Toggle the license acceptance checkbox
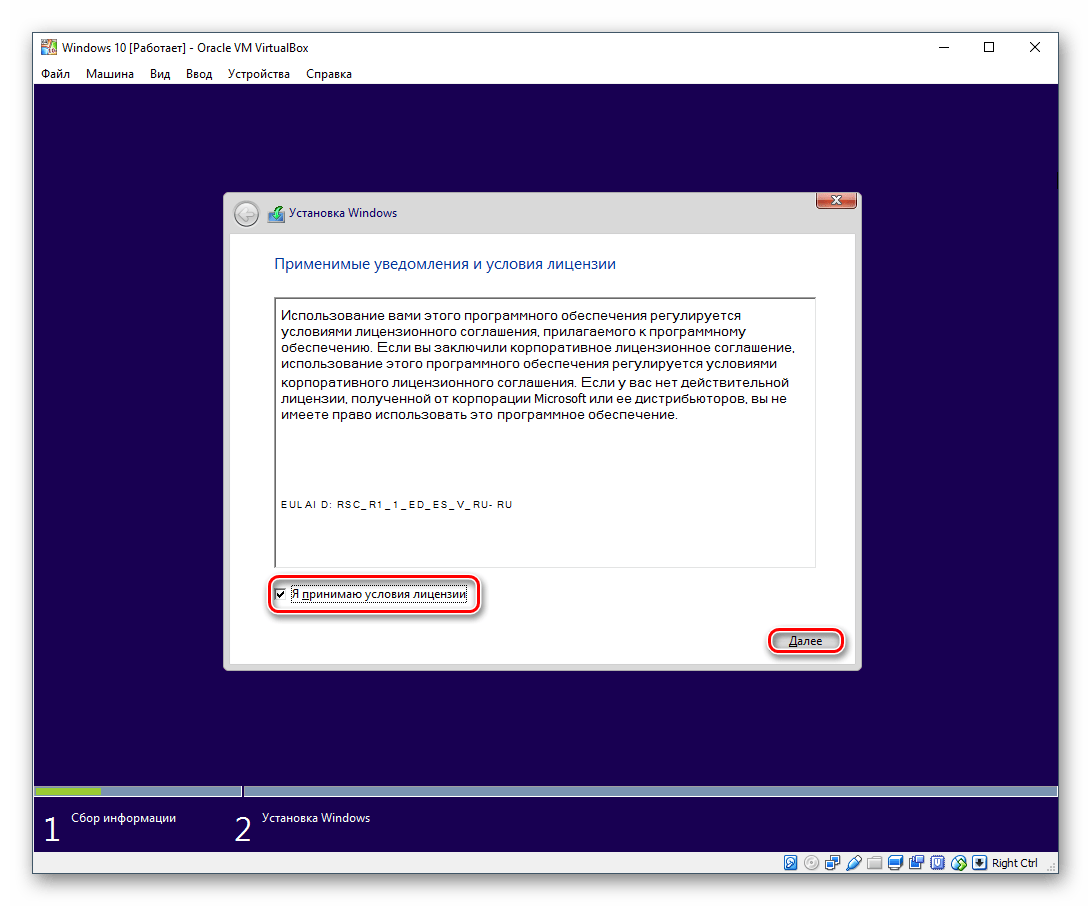This screenshot has height=906, width=1091. click(280, 594)
